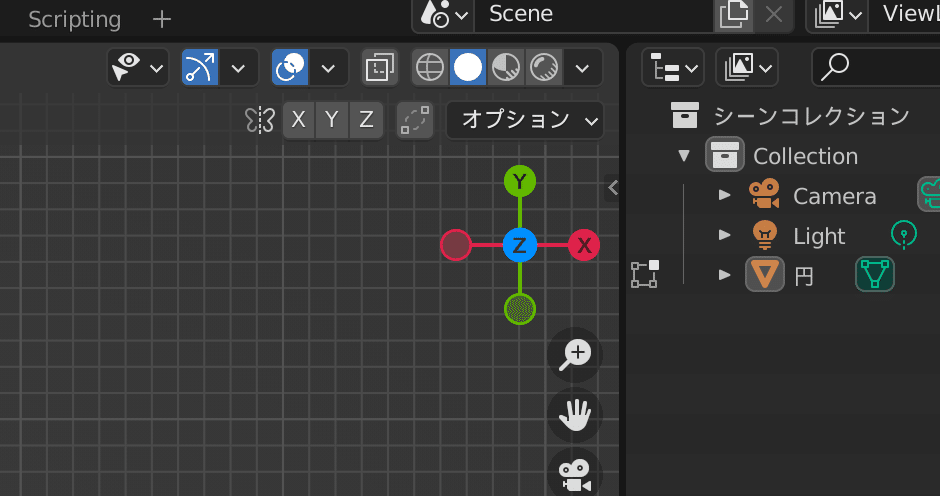Image resolution: width=940 pixels, height=496 pixels.
Task: Click the orange Camera object icon
Action: tap(764, 194)
